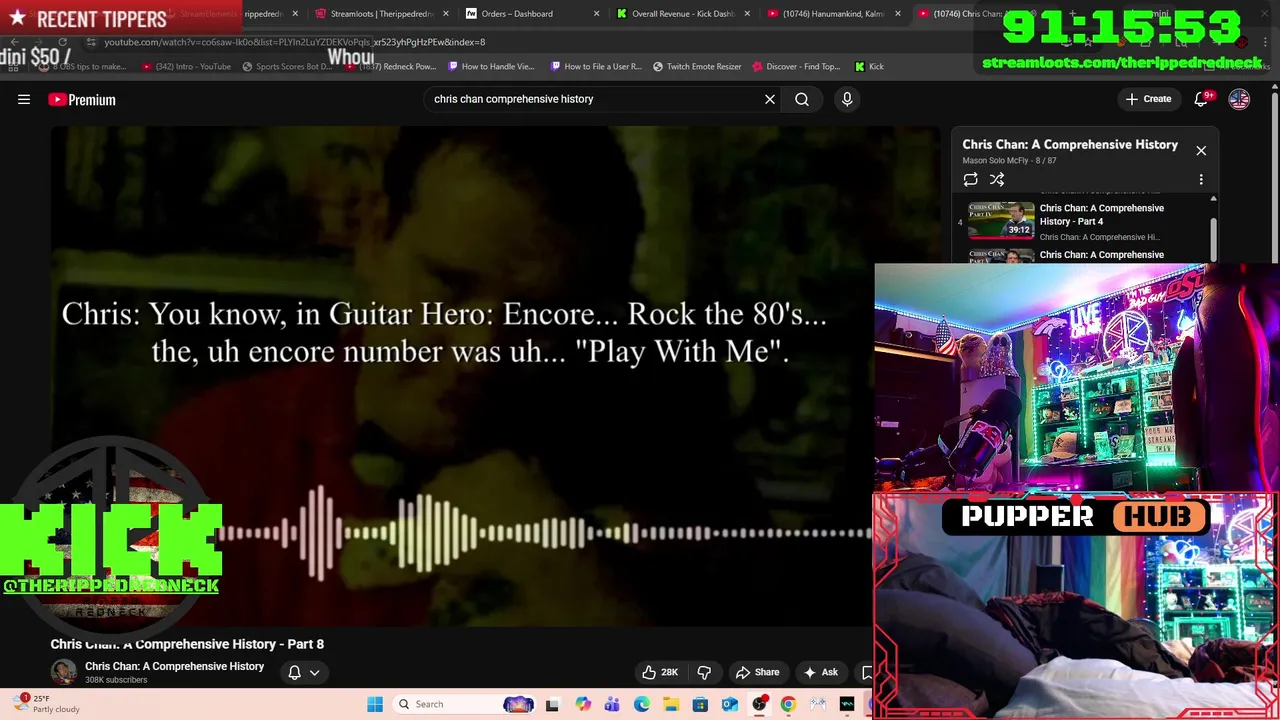
Task: Open channel notification preferences dropdown
Action: click(x=303, y=672)
